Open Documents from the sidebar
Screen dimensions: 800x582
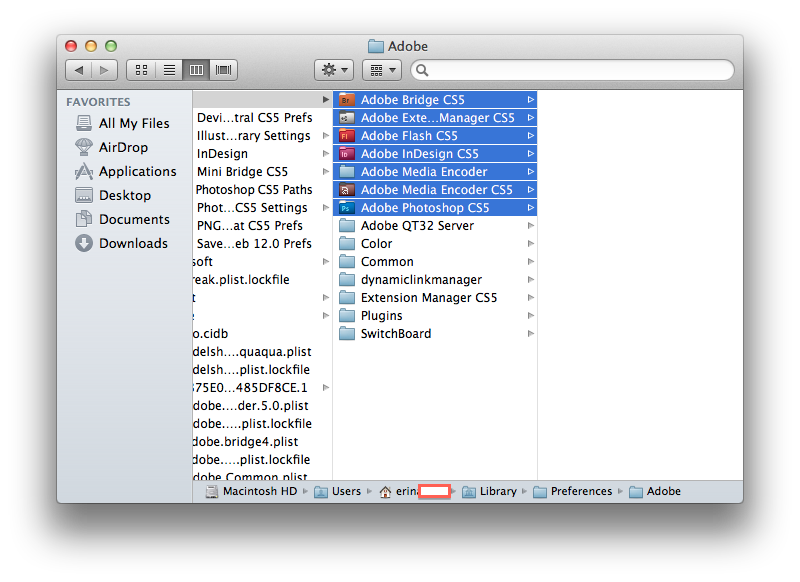[122, 219]
